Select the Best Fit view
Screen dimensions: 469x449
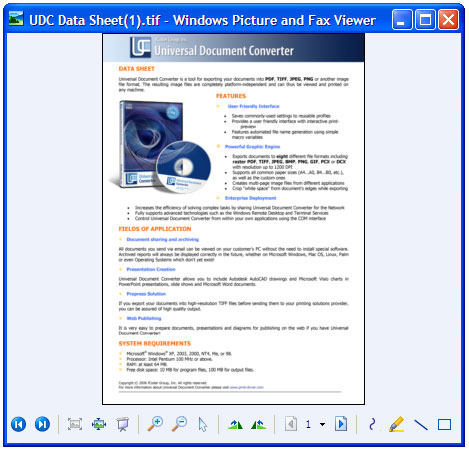75,424
